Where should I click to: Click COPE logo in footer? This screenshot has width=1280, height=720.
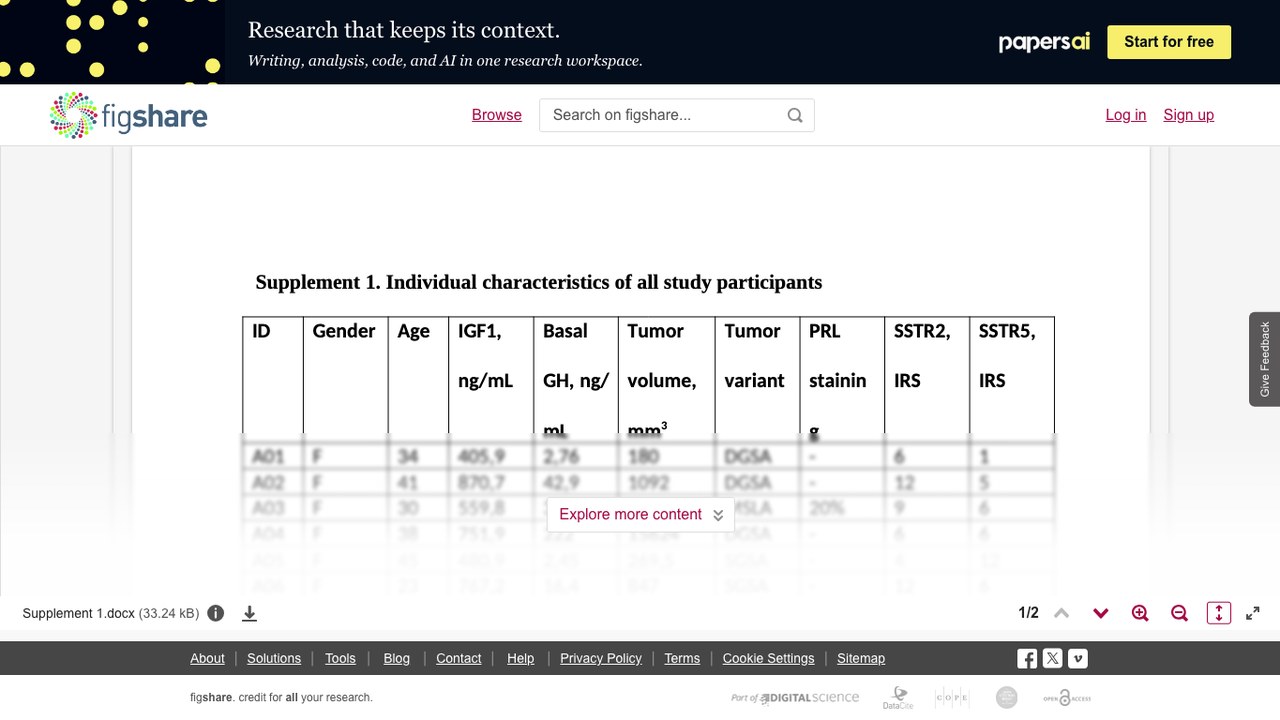[x=952, y=698]
